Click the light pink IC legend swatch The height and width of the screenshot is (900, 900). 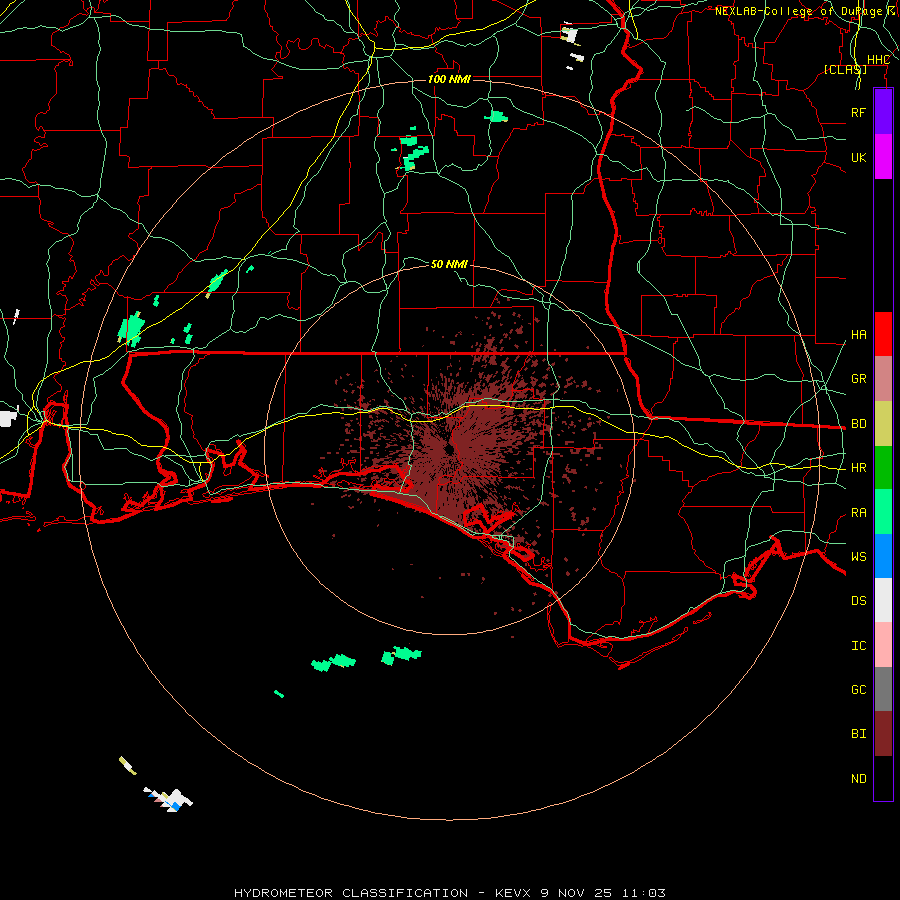coord(883,645)
